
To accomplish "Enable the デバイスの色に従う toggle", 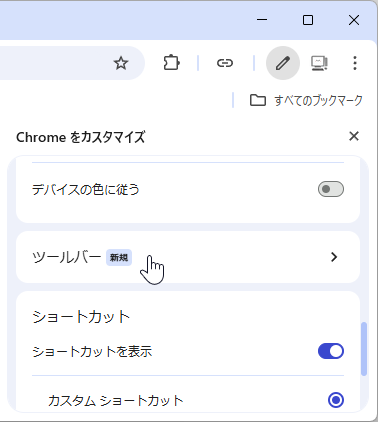I will (331, 189).
